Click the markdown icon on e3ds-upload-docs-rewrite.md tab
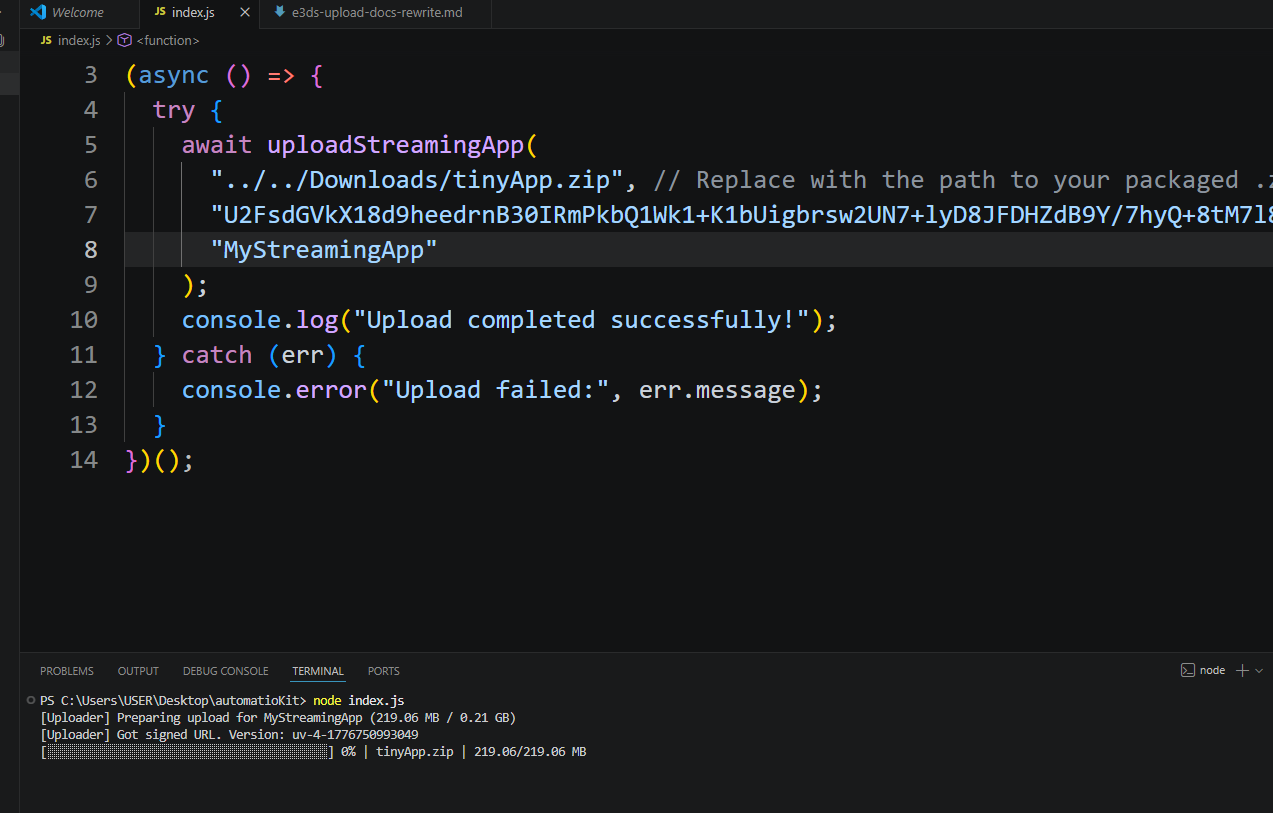 click(x=279, y=13)
